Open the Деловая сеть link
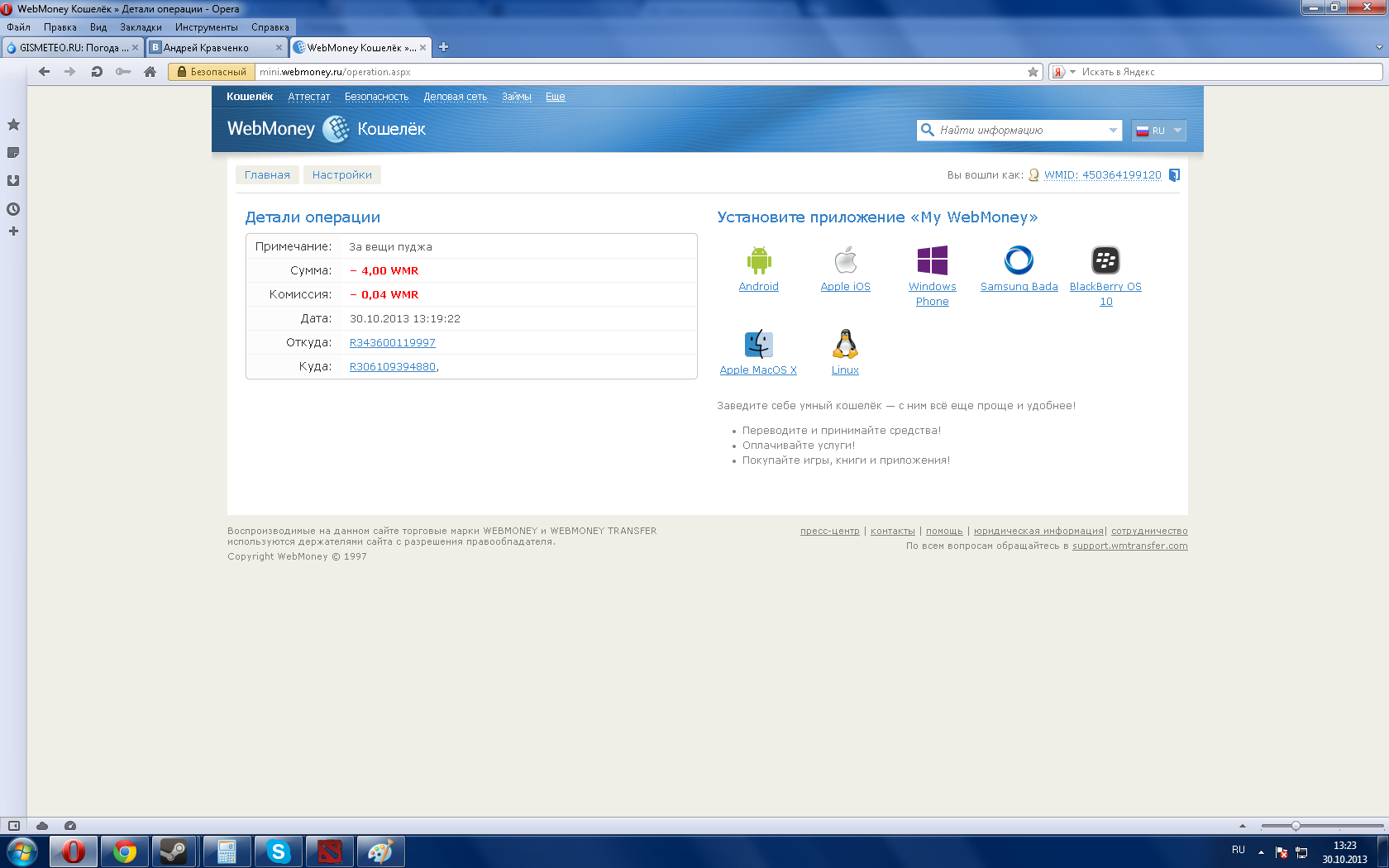 pyautogui.click(x=456, y=97)
